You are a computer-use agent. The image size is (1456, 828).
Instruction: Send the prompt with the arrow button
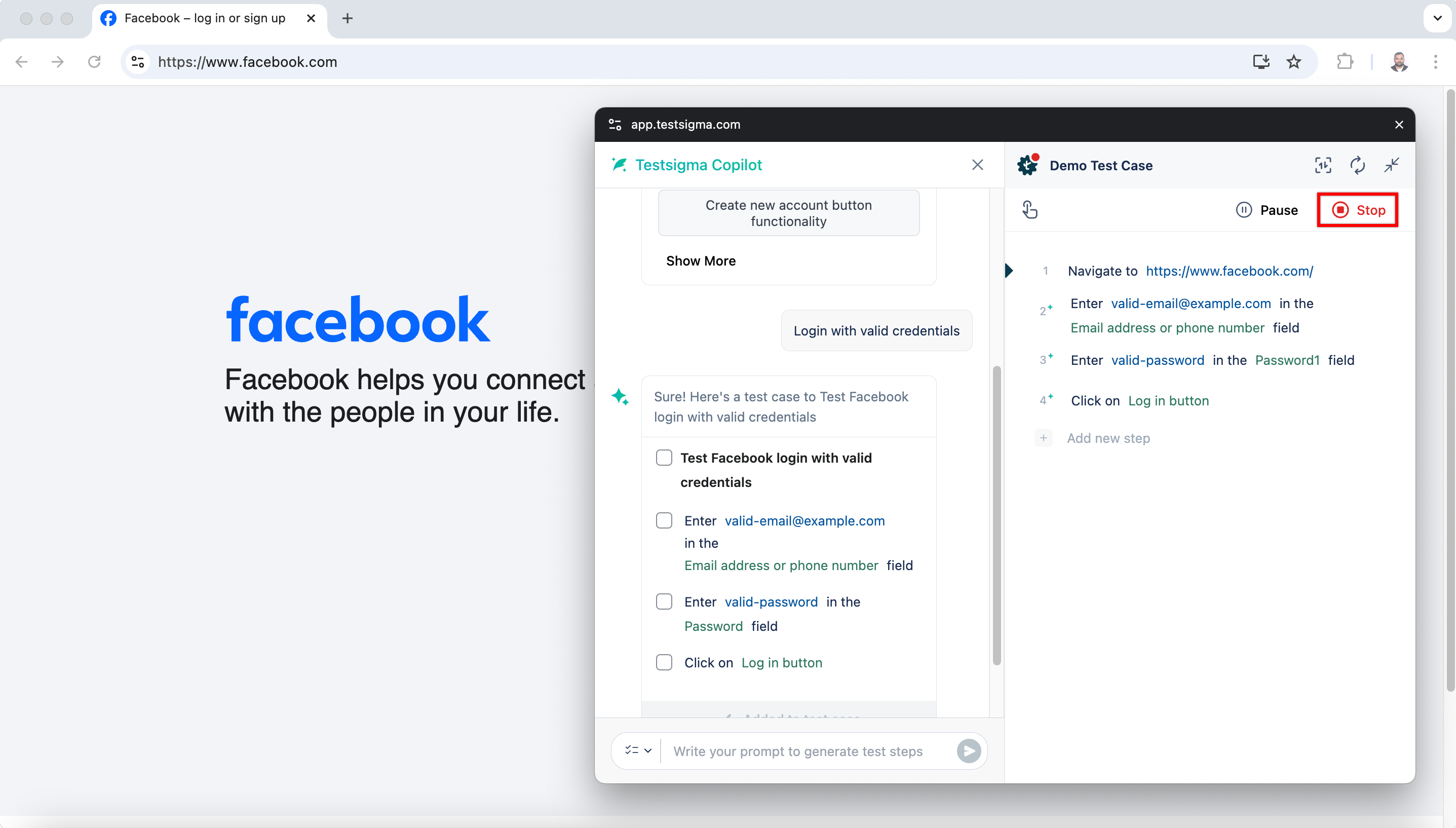tap(968, 750)
